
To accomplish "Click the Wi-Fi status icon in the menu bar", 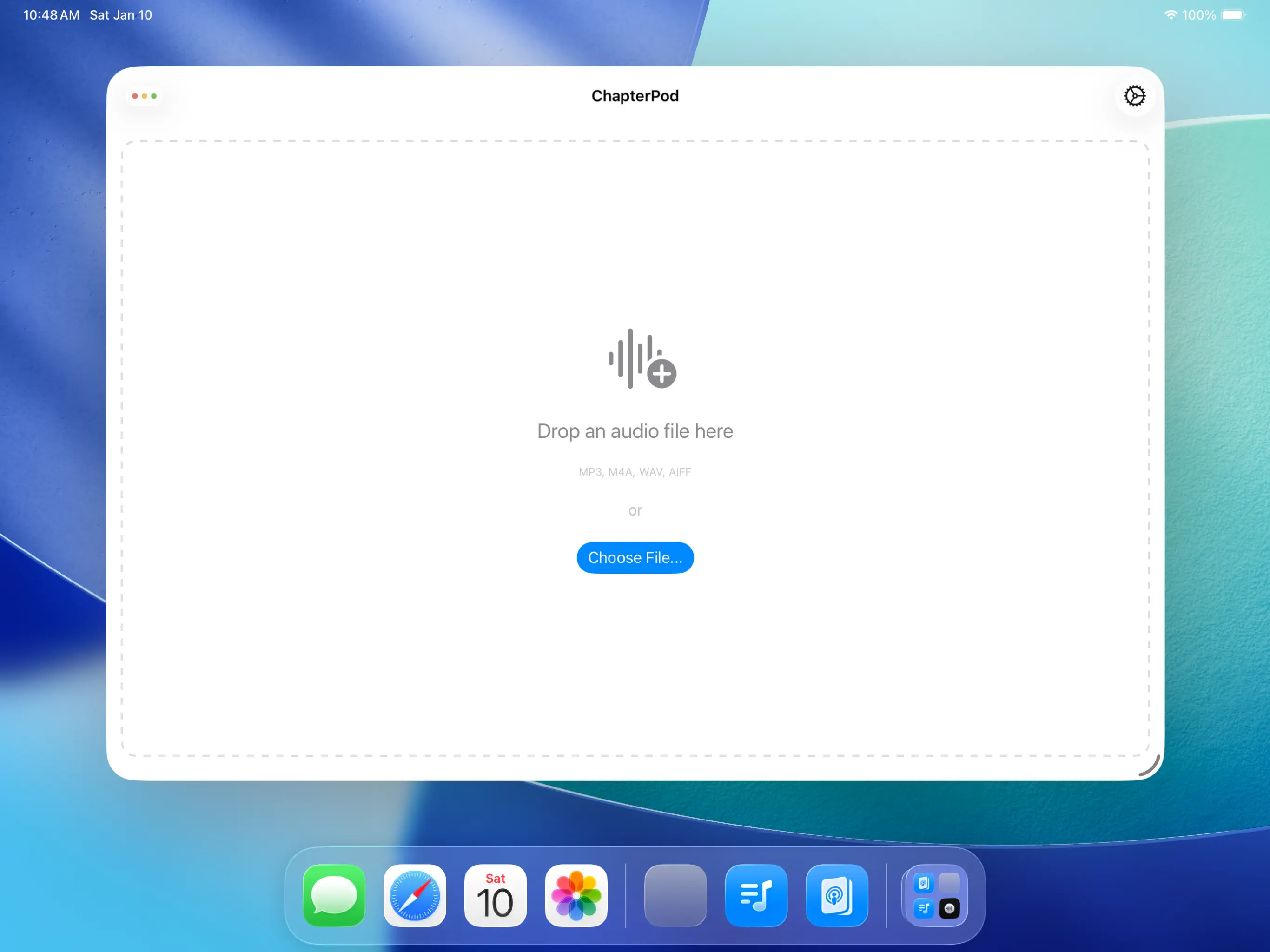I will pyautogui.click(x=1171, y=14).
